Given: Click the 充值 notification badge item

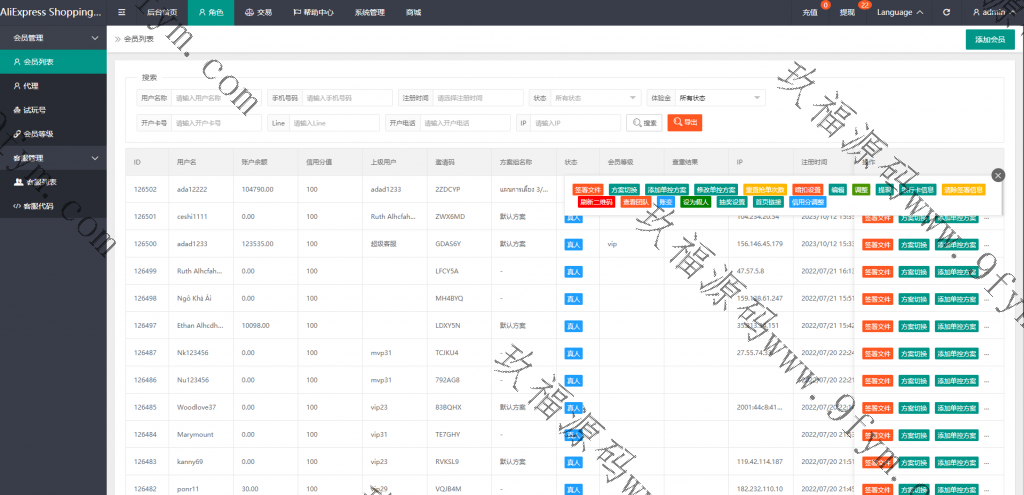Looking at the screenshot, I should coord(812,12).
